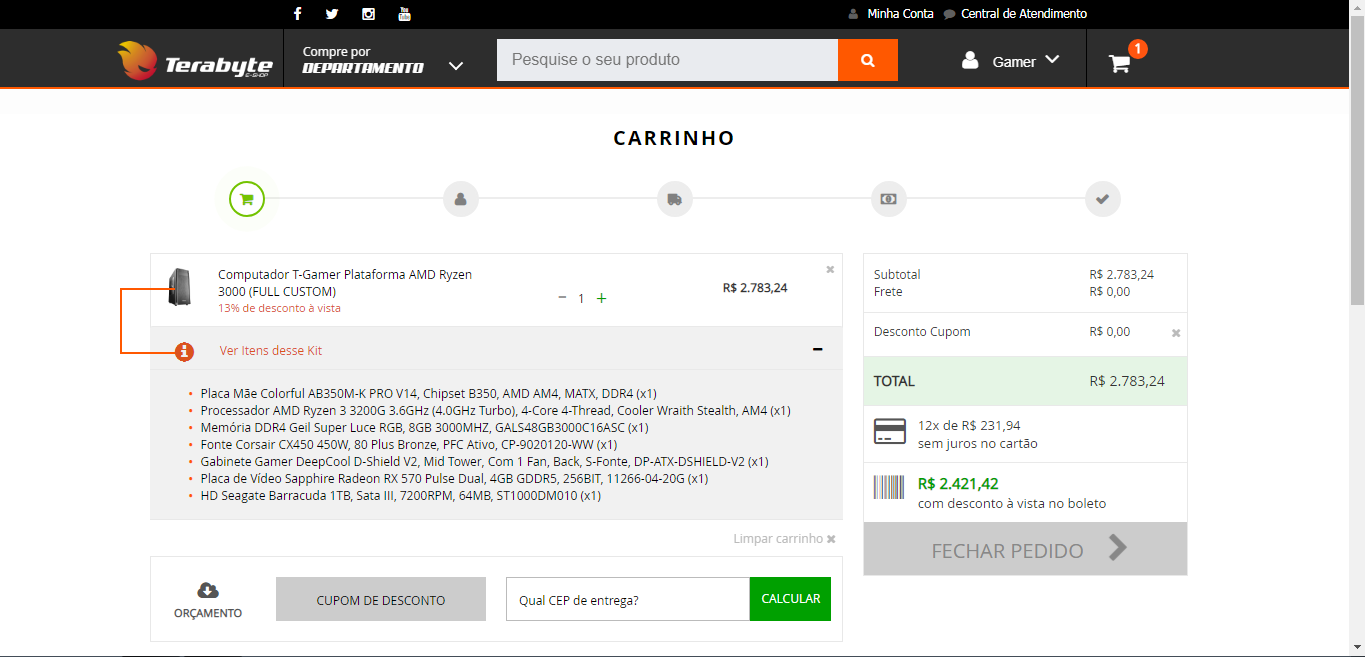Click the Placa de Vídeo Sapphire Radeon item
The image size is (1365, 657).
[454, 479]
